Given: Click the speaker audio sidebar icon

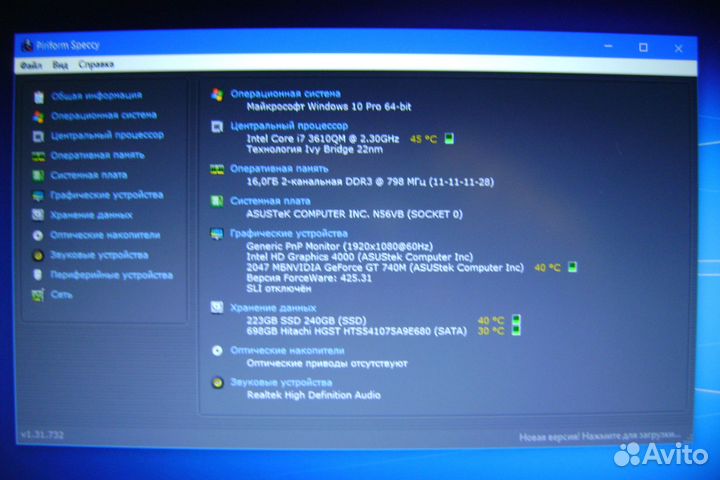Looking at the screenshot, I should pyautogui.click(x=38, y=255).
